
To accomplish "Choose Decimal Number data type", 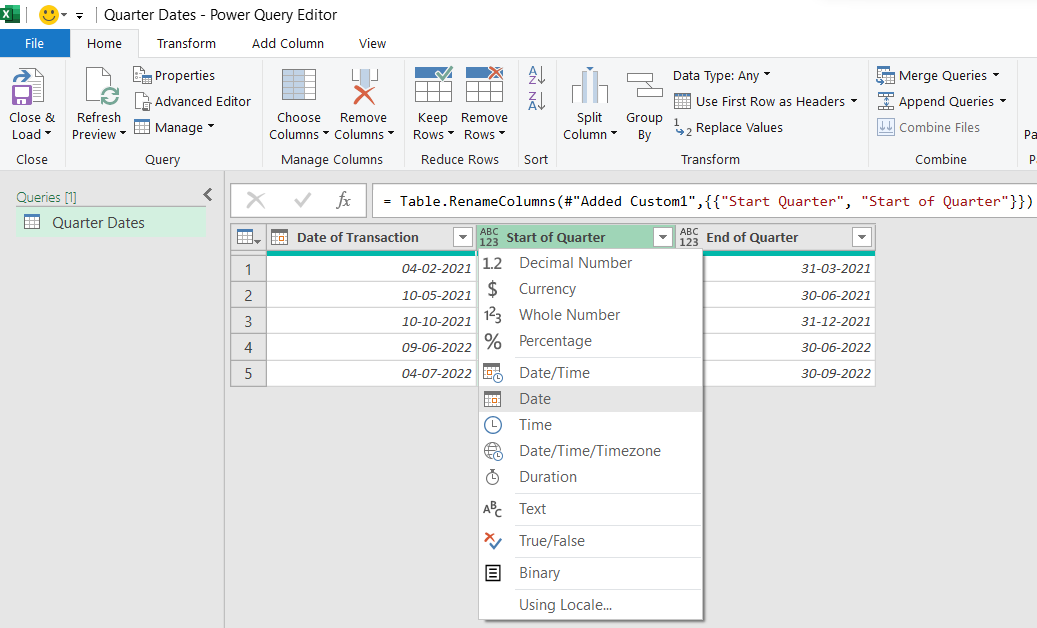I will click(590, 263).
